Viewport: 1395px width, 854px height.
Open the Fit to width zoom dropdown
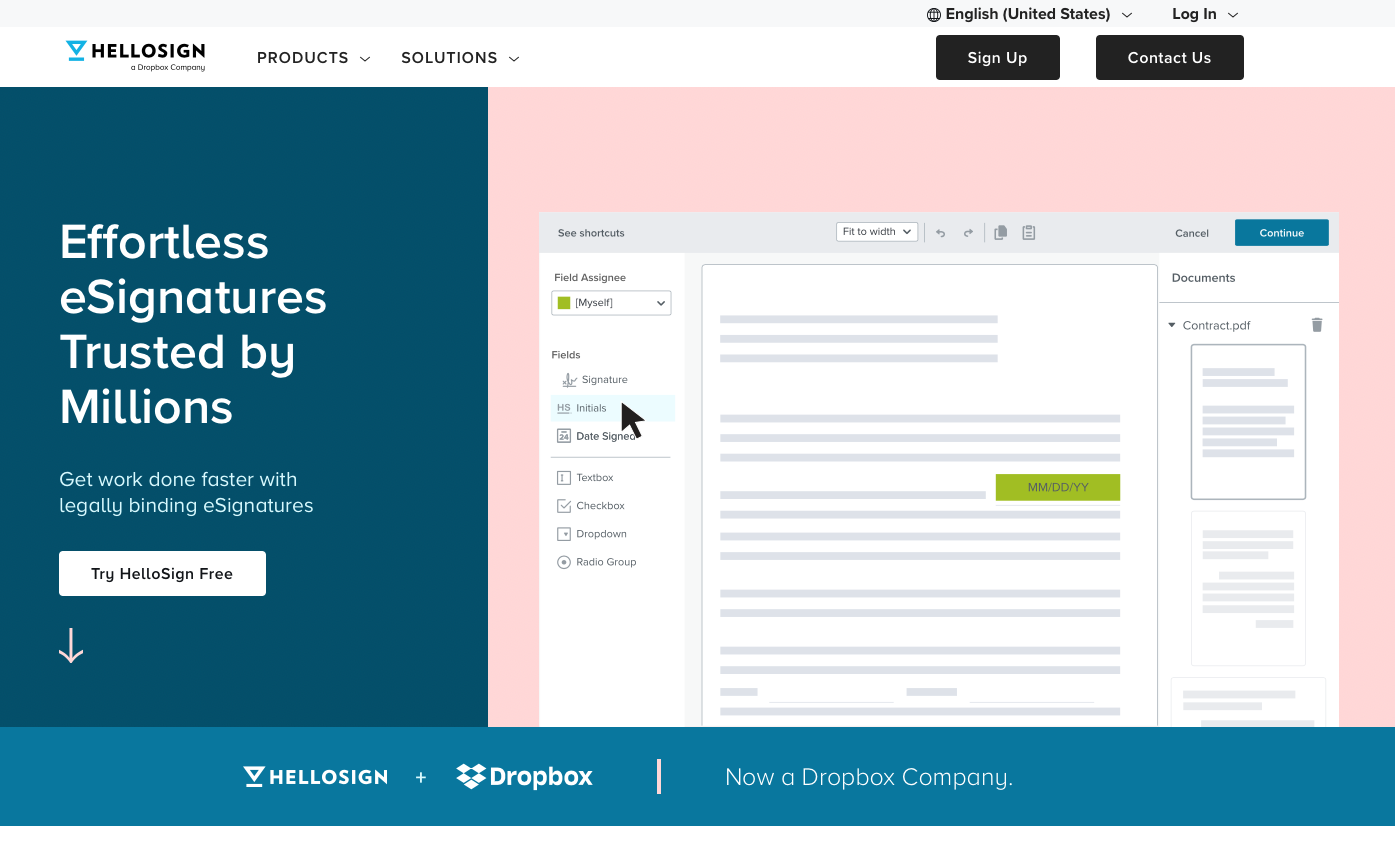(877, 232)
